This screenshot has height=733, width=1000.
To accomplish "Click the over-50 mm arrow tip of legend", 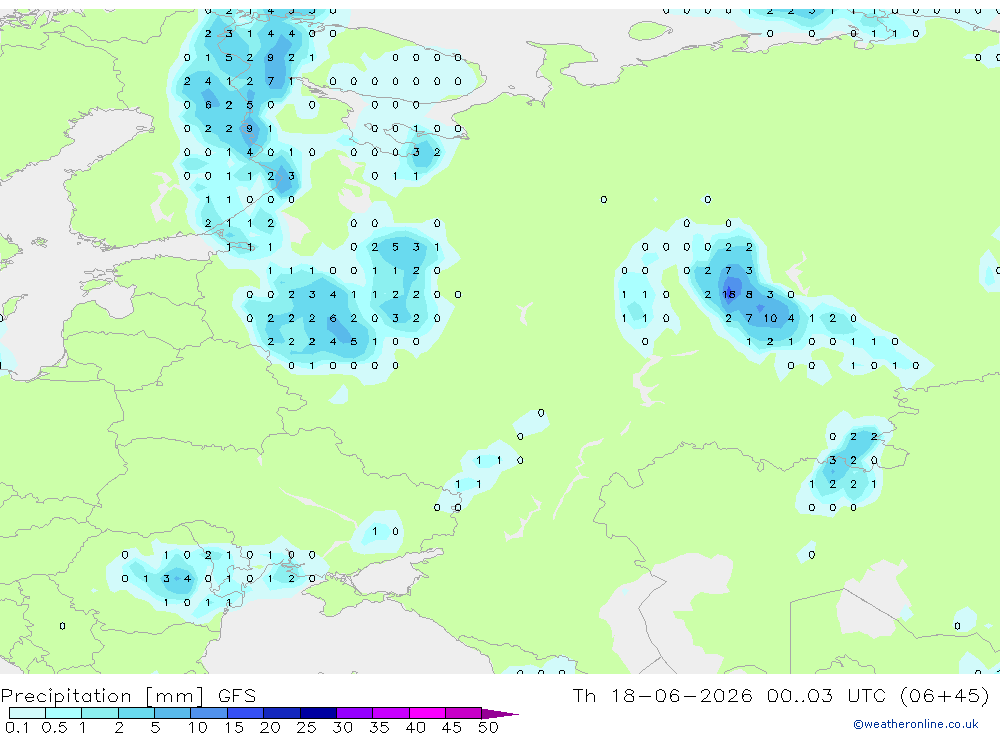I will (x=500, y=714).
